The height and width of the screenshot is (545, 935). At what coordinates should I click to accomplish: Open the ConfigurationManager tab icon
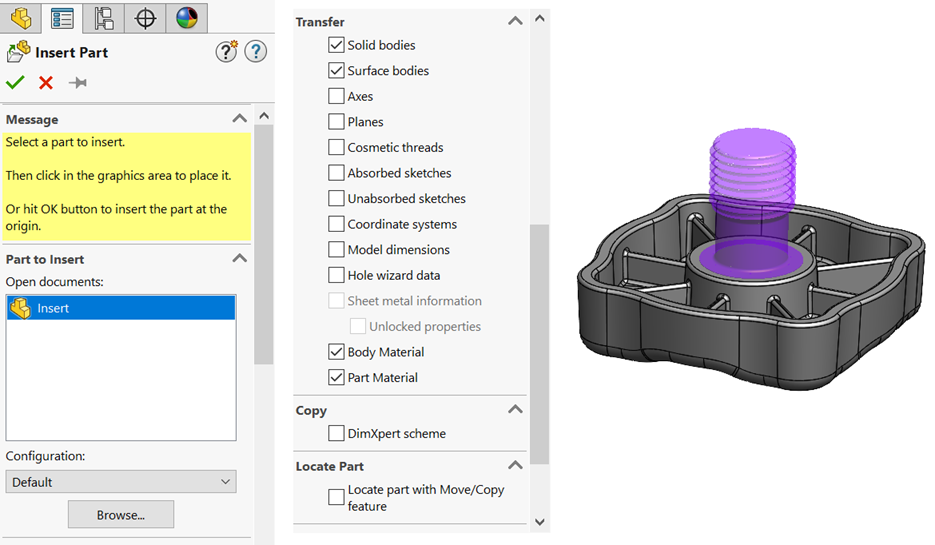click(104, 18)
